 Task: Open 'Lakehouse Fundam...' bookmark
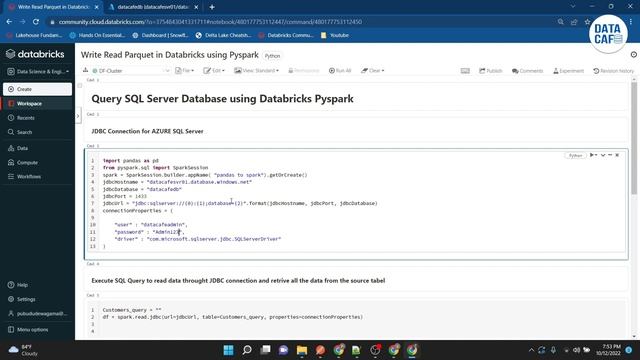click(34, 36)
